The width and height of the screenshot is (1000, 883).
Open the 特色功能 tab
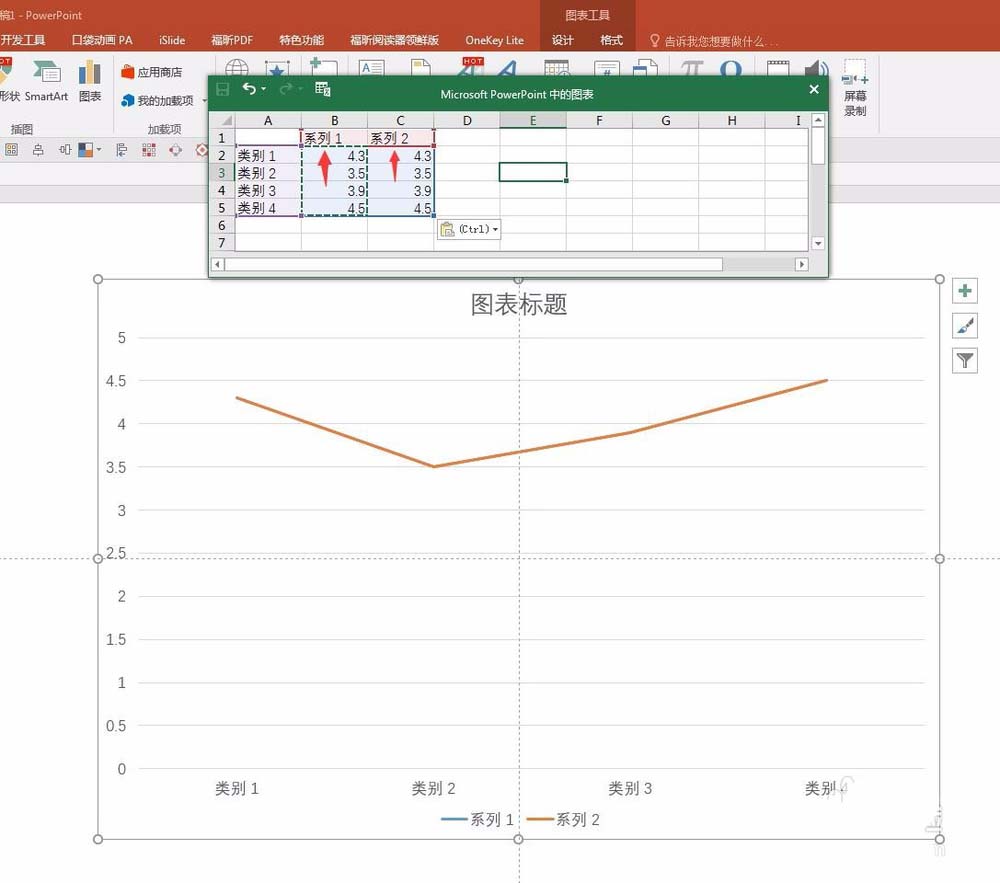click(302, 40)
